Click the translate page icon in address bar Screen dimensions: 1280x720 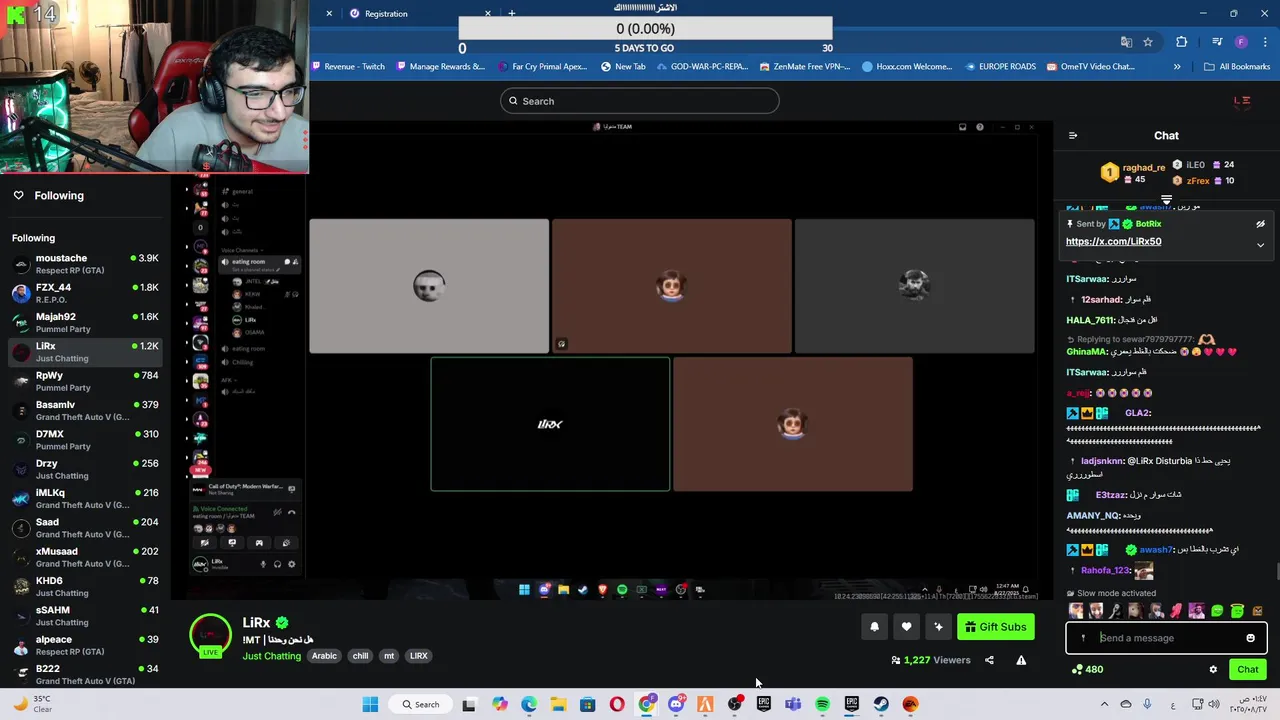tap(1126, 42)
